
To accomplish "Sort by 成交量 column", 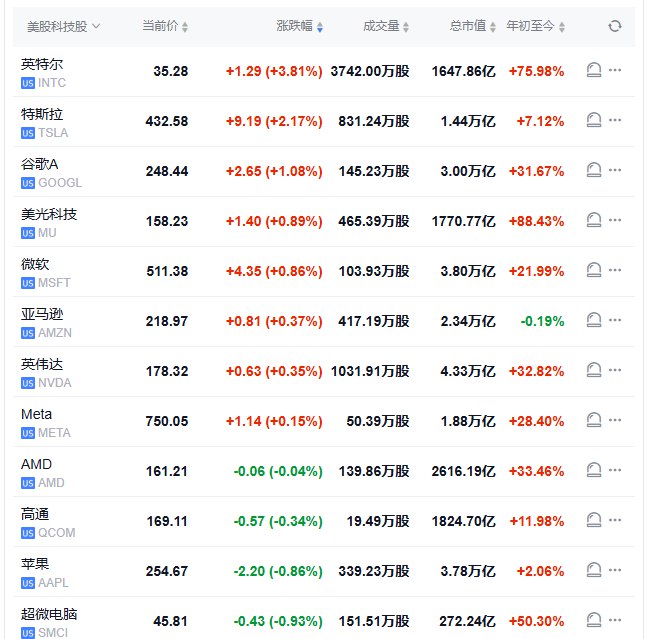I will (x=386, y=26).
